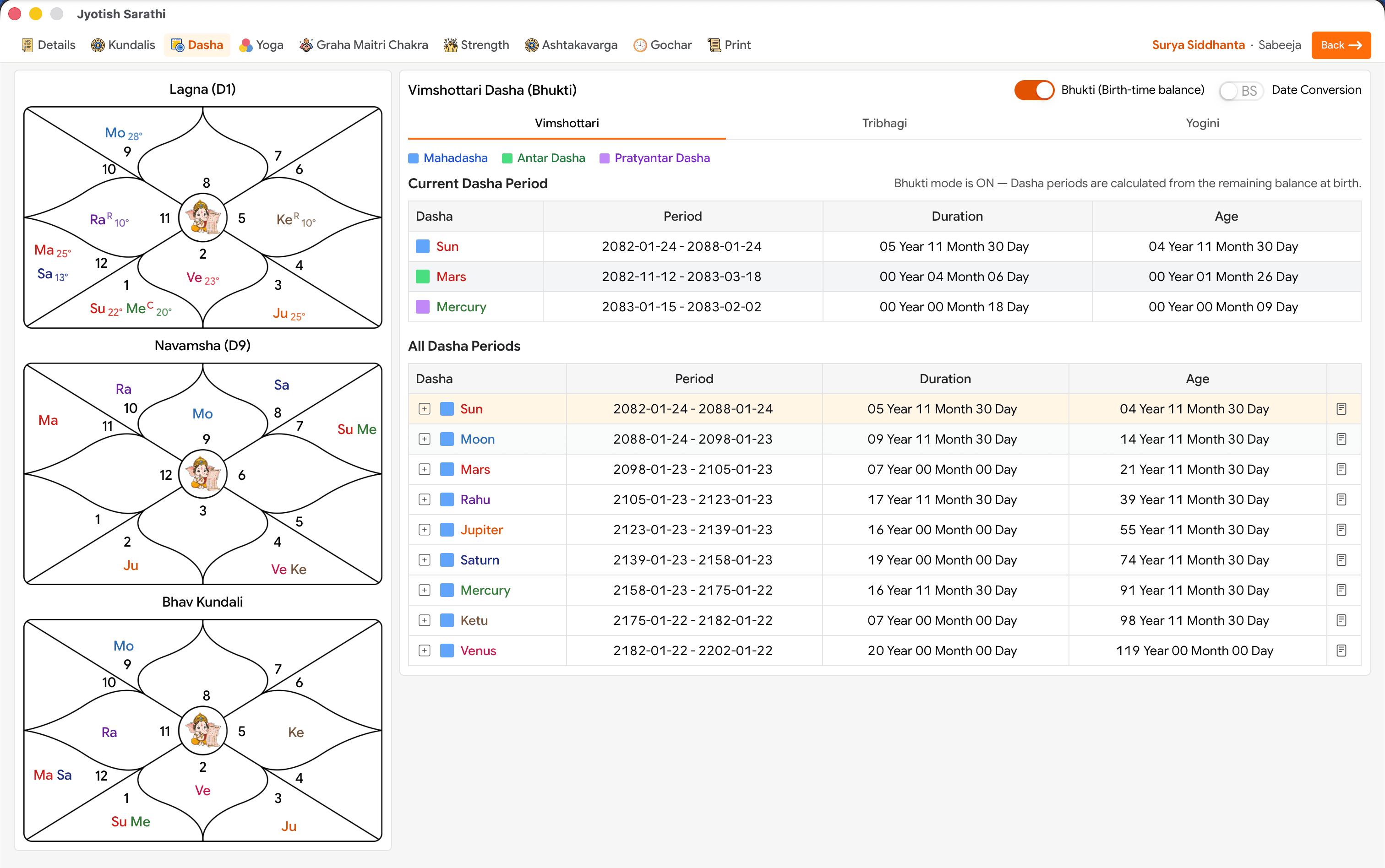Open the Details tab icon

[27, 45]
